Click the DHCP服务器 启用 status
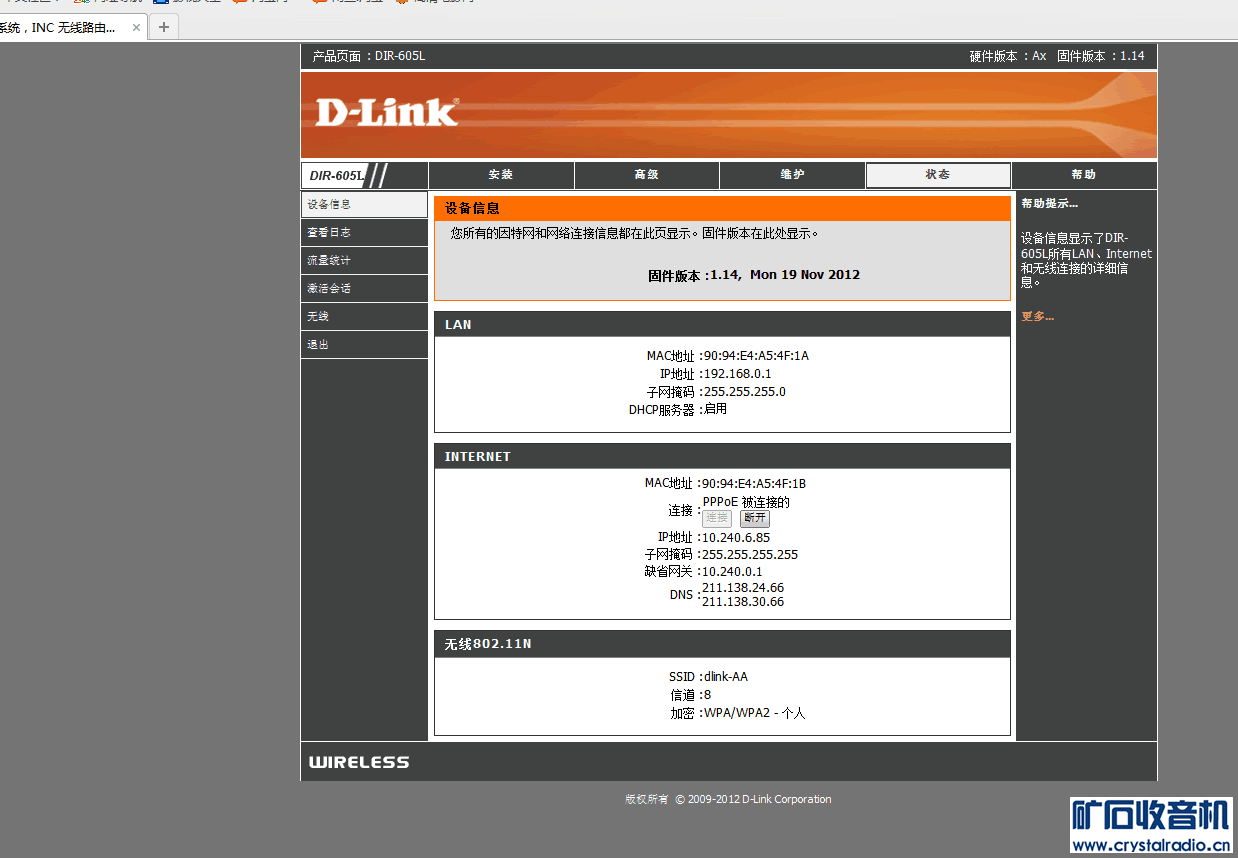The height and width of the screenshot is (858, 1238). (x=715, y=409)
